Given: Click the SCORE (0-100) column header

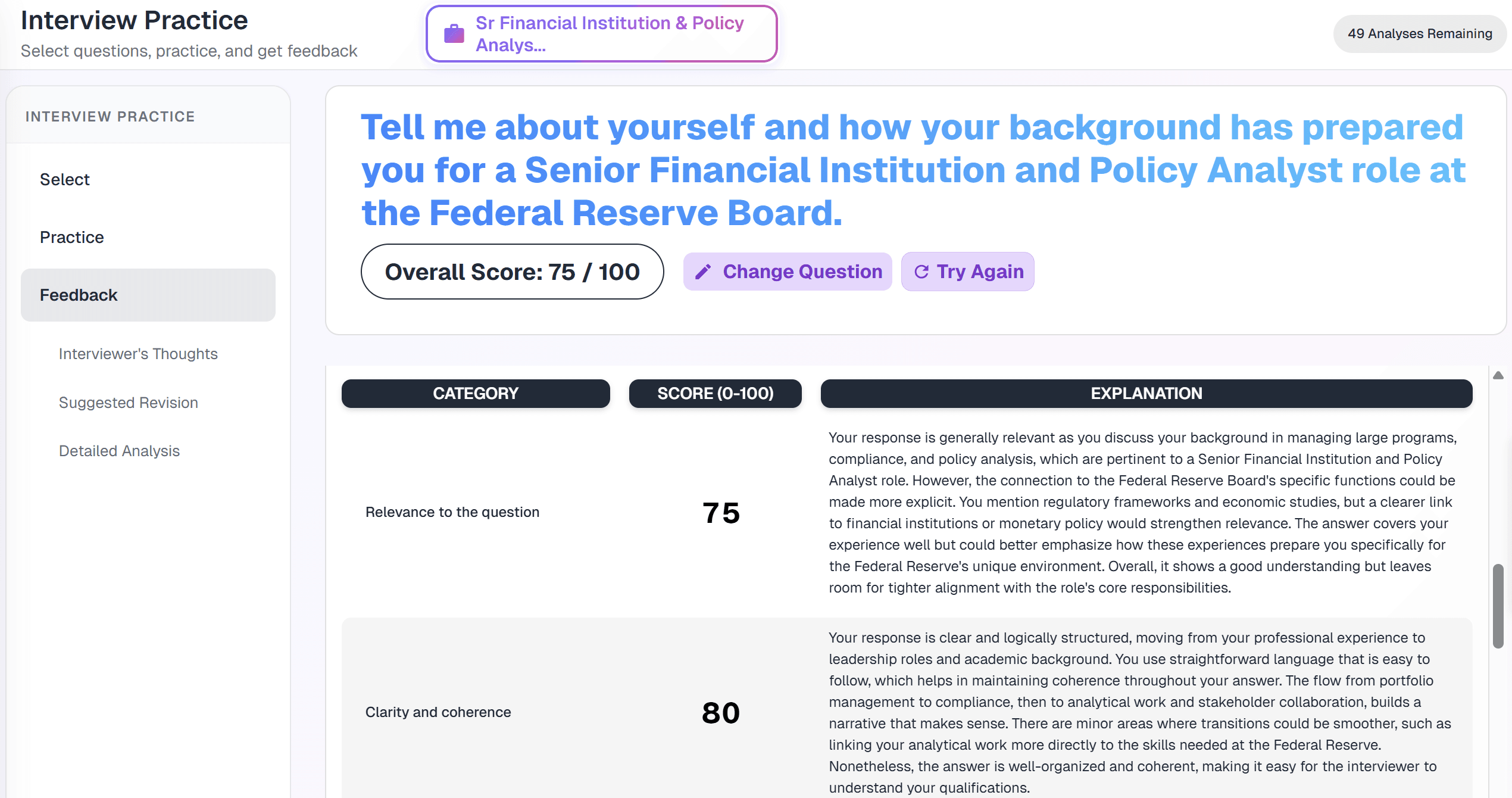Looking at the screenshot, I should (x=715, y=394).
